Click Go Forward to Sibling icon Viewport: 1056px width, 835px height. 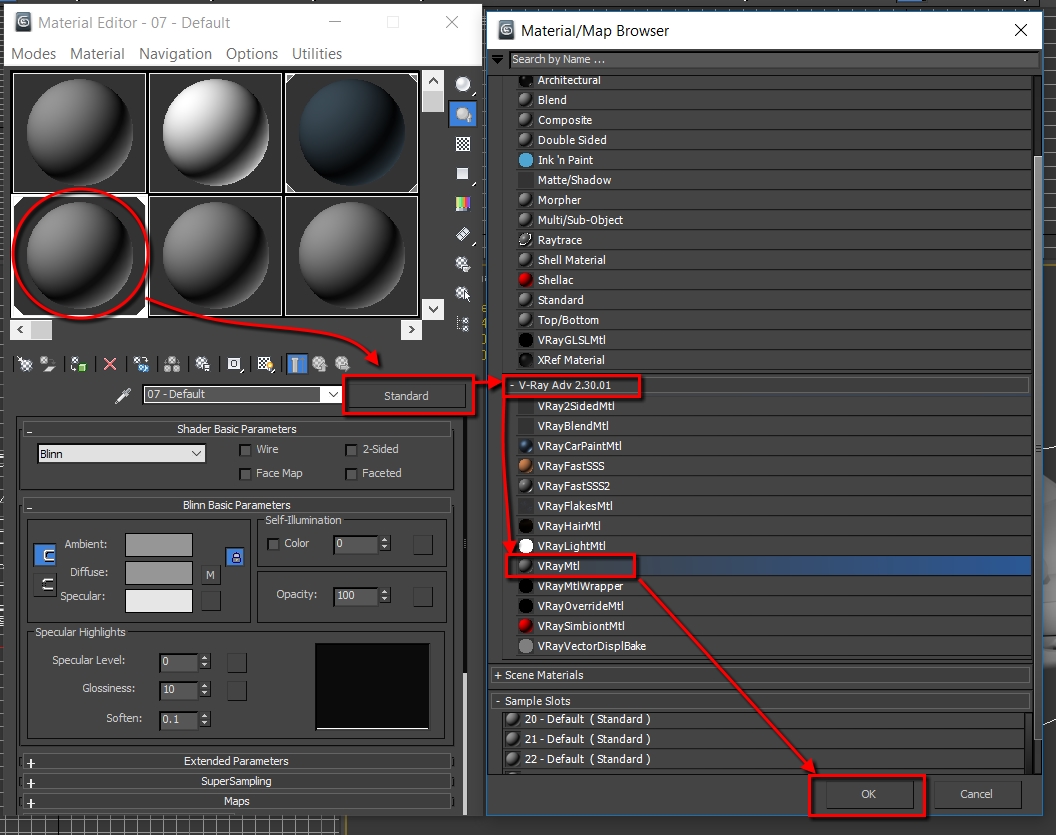342,364
